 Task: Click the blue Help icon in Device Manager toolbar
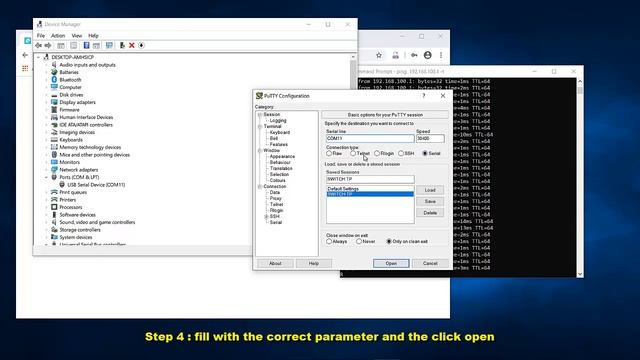point(86,45)
